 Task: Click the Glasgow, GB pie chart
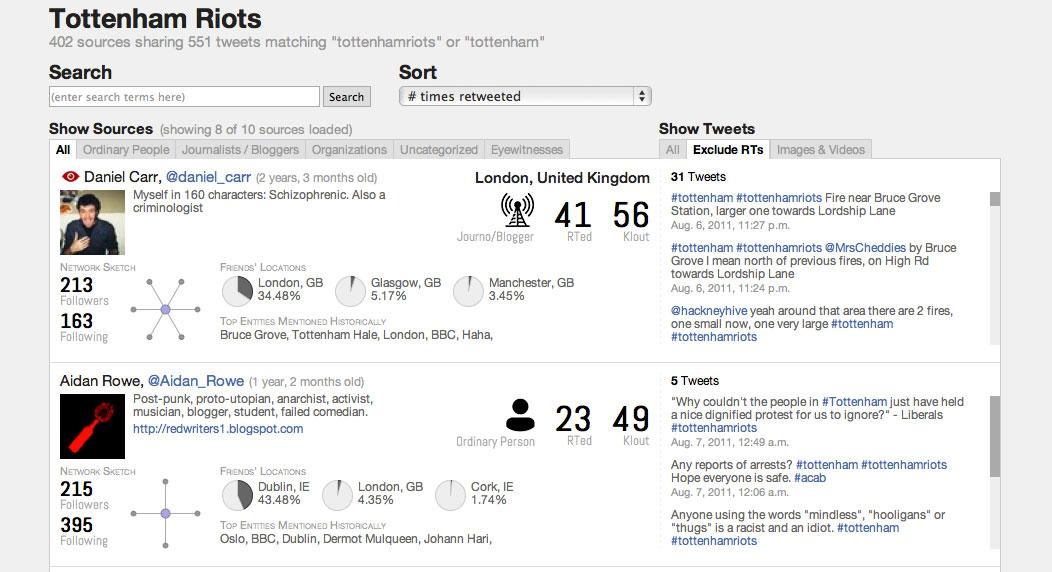(351, 291)
